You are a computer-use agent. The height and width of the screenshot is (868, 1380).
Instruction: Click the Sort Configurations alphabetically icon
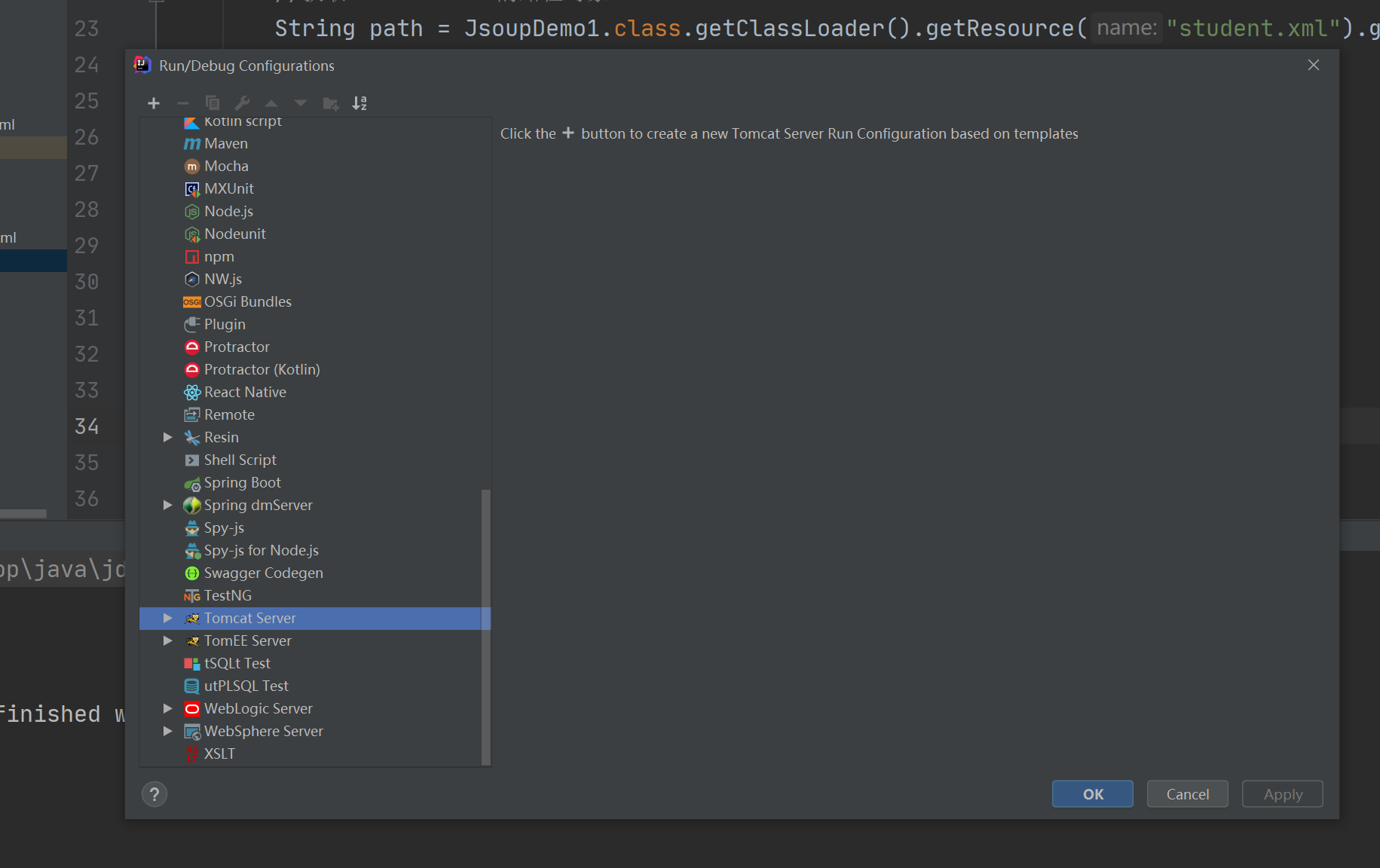coord(360,103)
